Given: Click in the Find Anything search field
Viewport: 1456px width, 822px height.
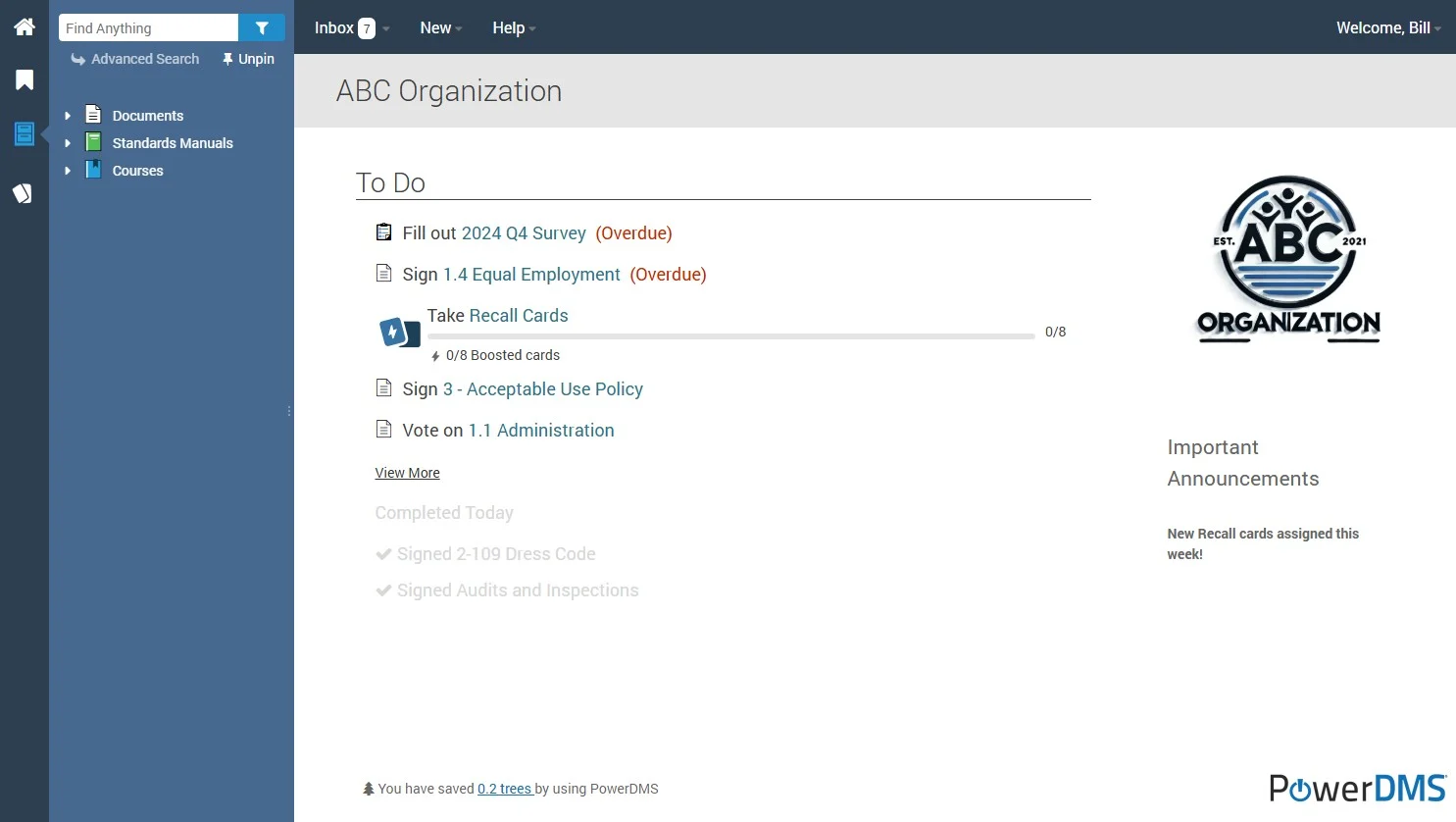Looking at the screenshot, I should tap(148, 27).
